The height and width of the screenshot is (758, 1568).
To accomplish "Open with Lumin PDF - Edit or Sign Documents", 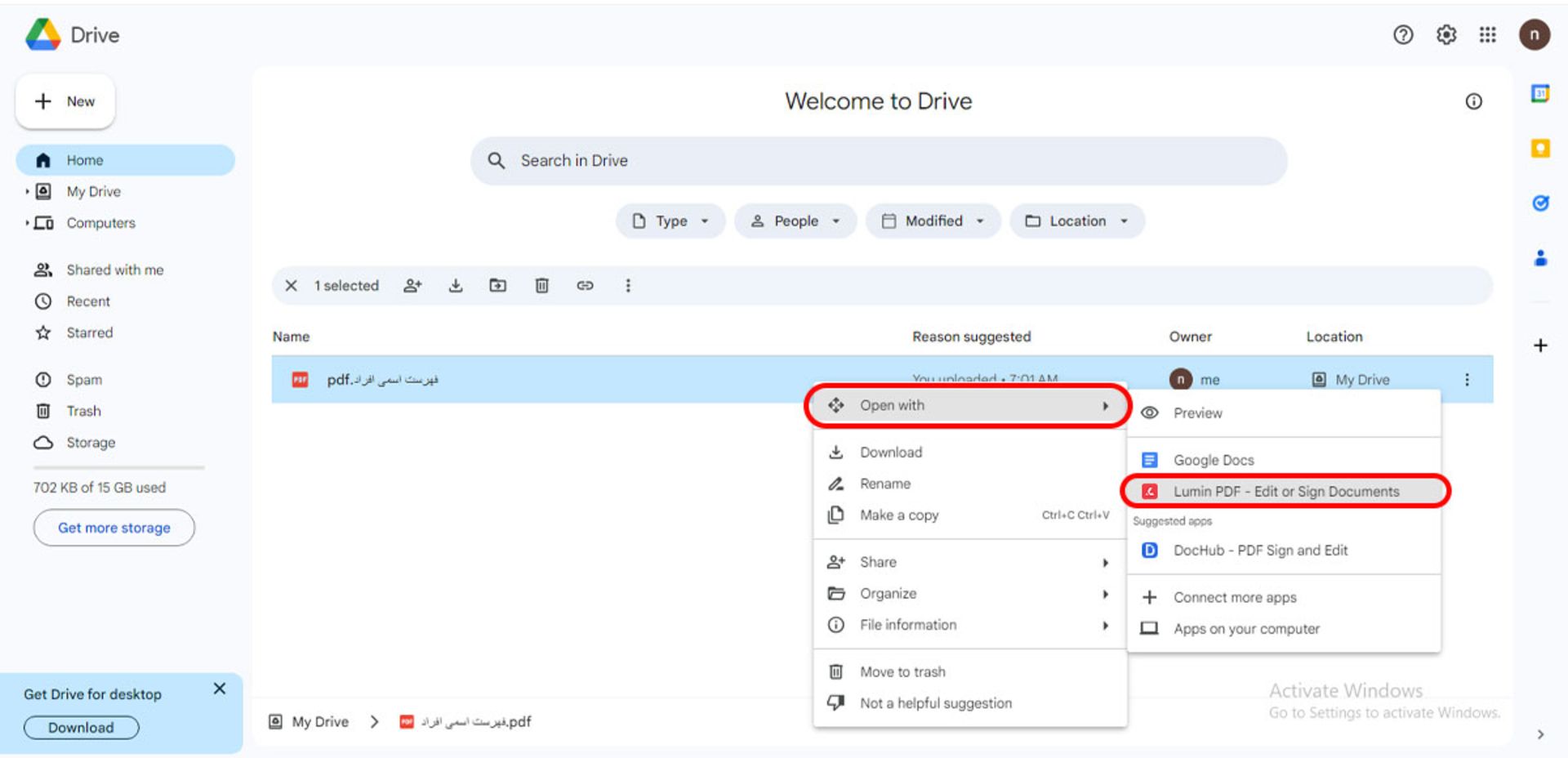I will [x=1284, y=492].
